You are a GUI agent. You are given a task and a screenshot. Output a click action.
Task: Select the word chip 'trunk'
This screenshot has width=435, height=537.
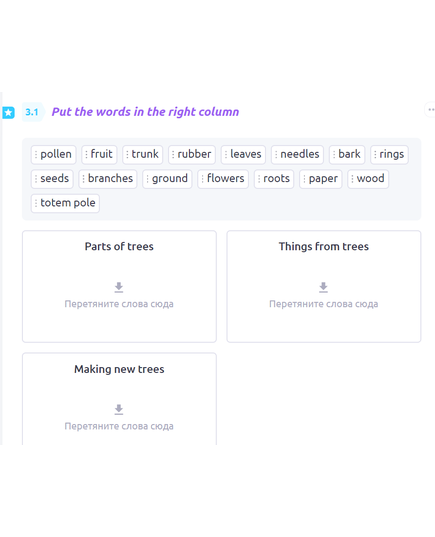point(142,154)
